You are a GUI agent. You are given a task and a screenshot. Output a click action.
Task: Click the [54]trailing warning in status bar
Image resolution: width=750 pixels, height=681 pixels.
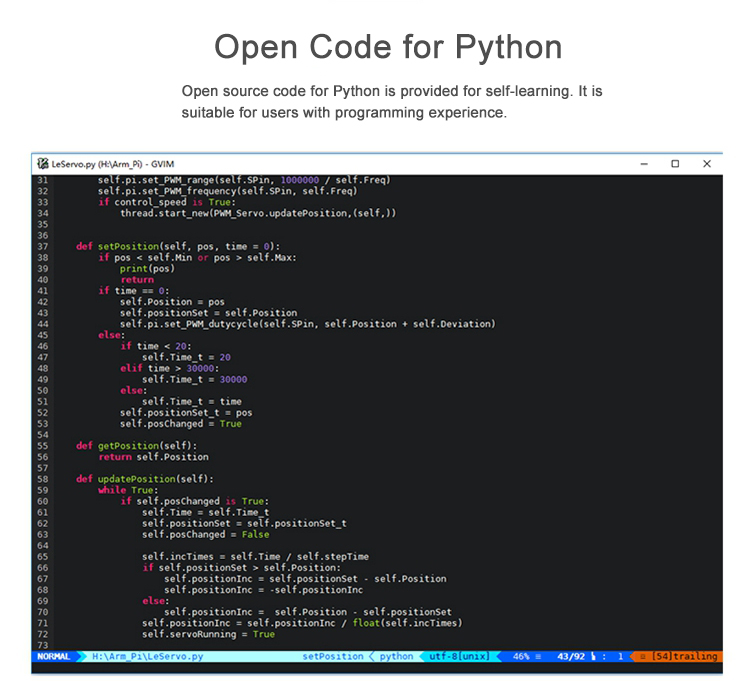coord(684,656)
